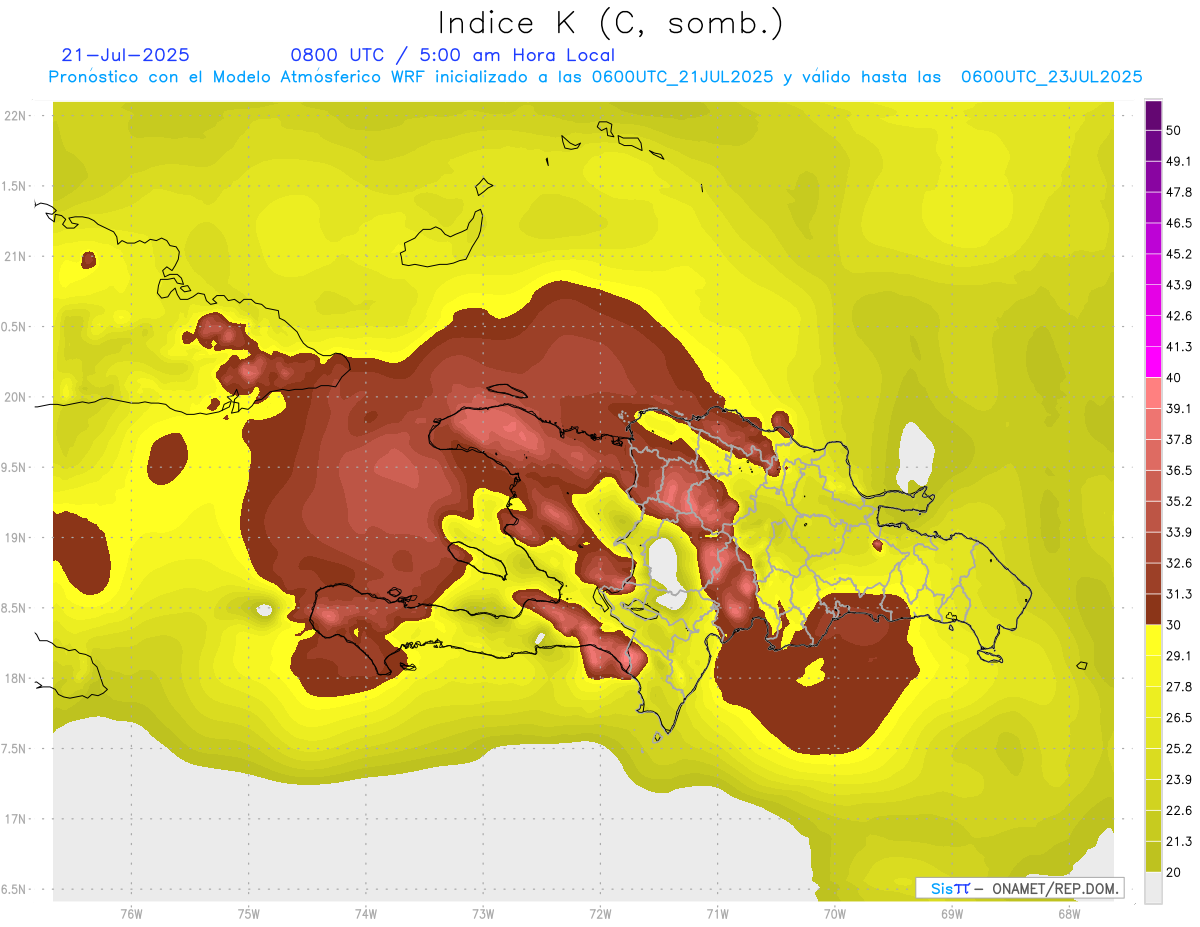Screen dimensions: 1200x927
Task: Click the colorbar value "36.5"
Action: [1179, 470]
